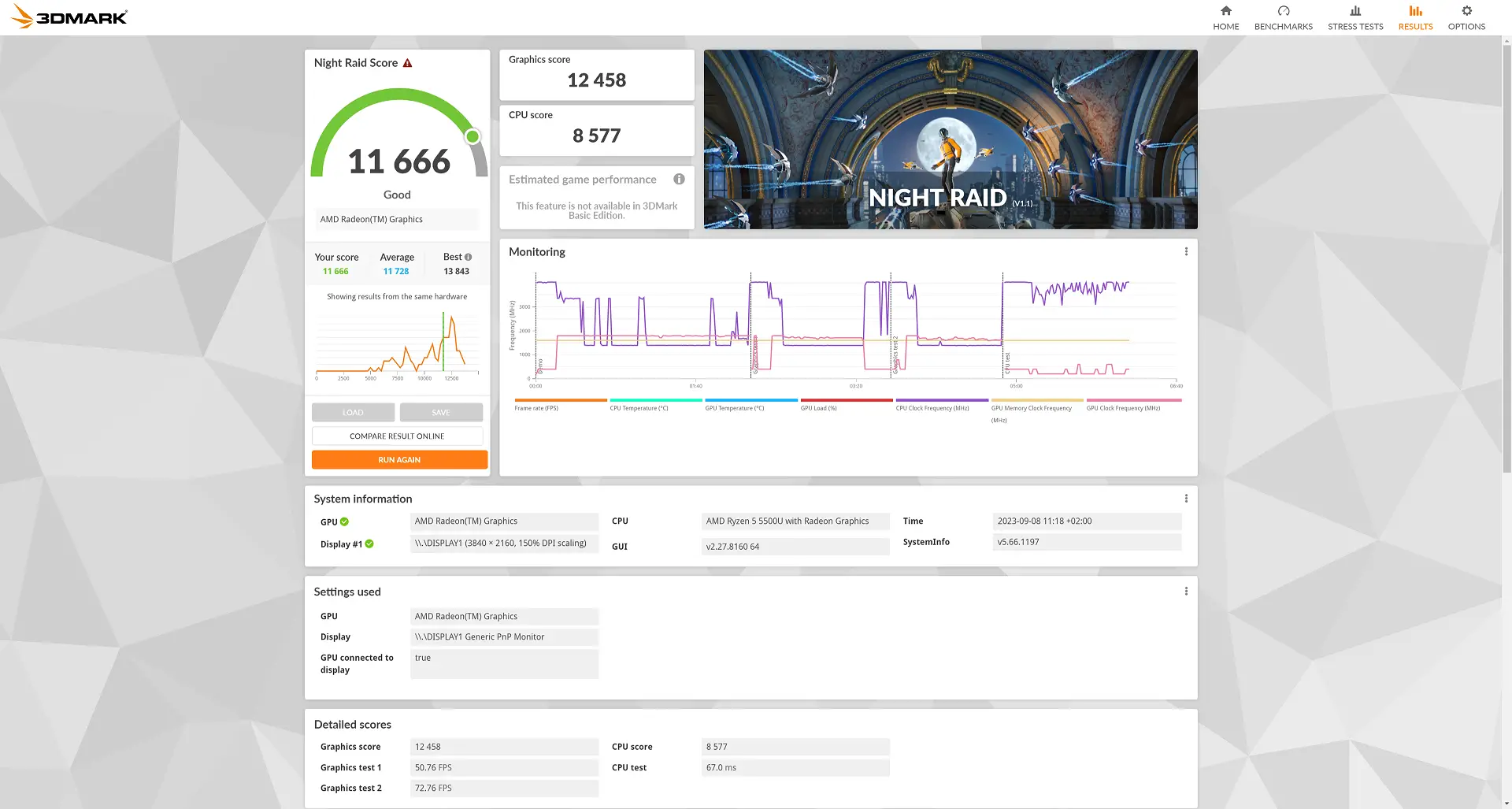Click Graphics test 1 value 50.76 FPS
The height and width of the screenshot is (809, 1512).
coord(504,767)
